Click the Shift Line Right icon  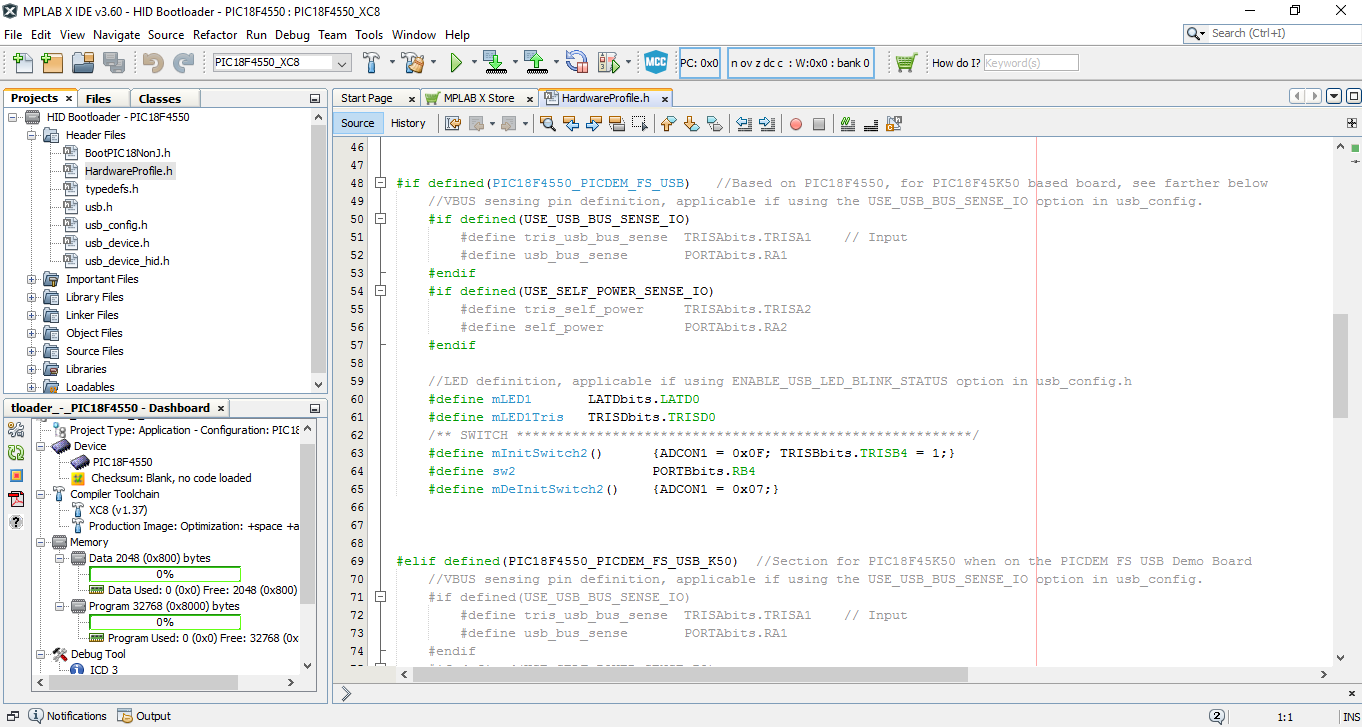(x=767, y=124)
